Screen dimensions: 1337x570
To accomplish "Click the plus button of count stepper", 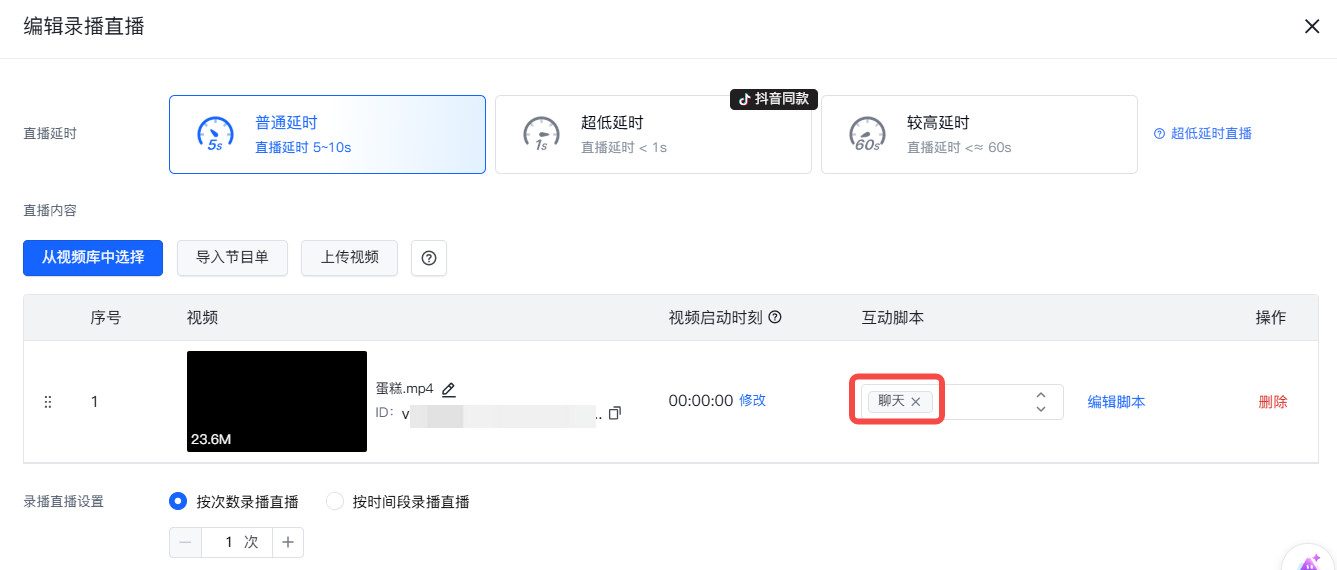I will [x=288, y=542].
